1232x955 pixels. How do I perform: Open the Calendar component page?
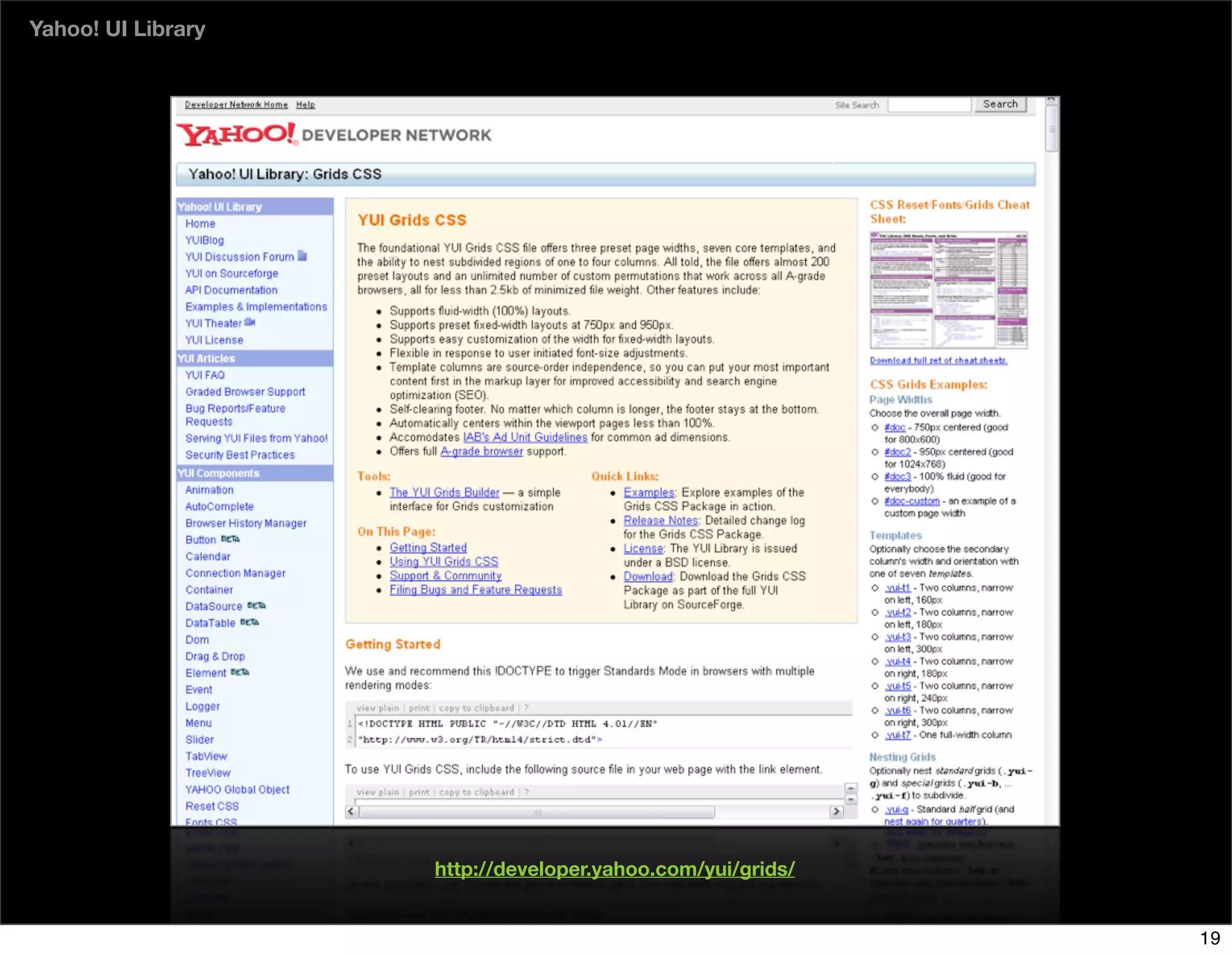pyautogui.click(x=208, y=557)
